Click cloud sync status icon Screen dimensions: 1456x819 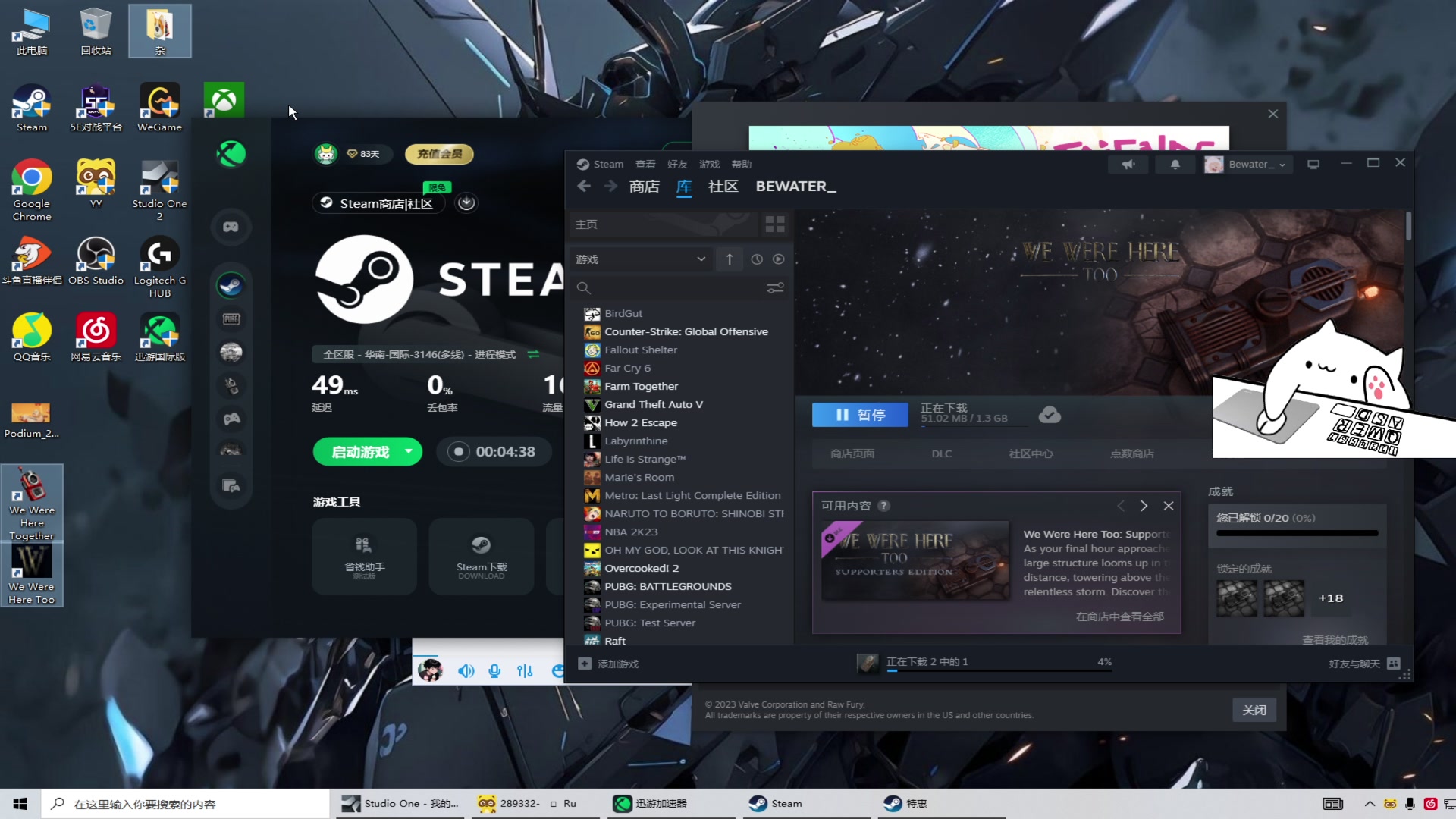point(1050,415)
